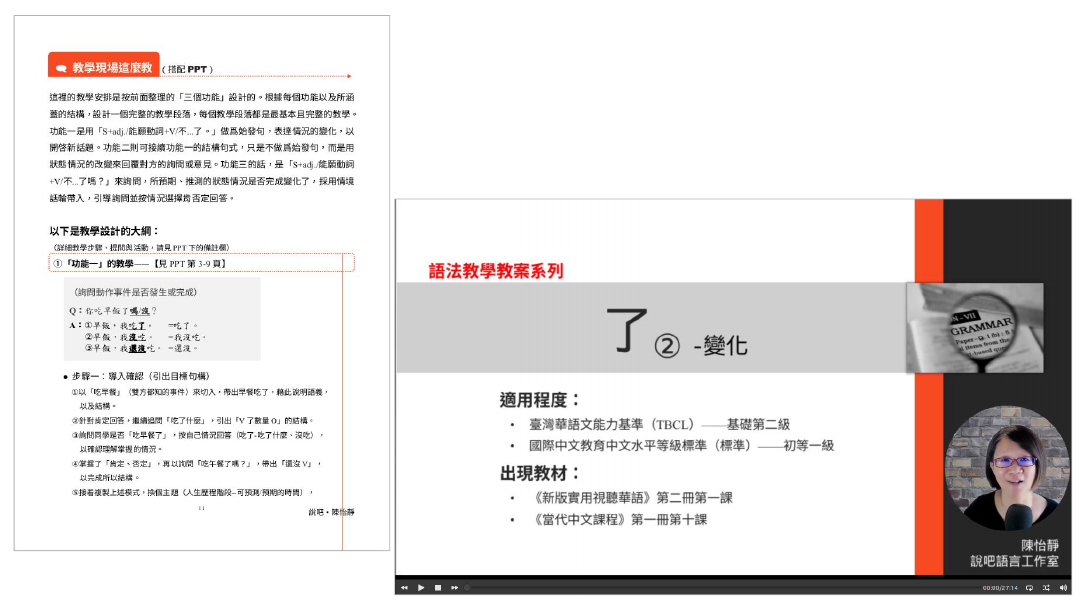Image resolution: width=1080 pixels, height=608 pixels.
Task: Click the GRAMMAR magnifying glass image
Action: pyautogui.click(x=974, y=328)
